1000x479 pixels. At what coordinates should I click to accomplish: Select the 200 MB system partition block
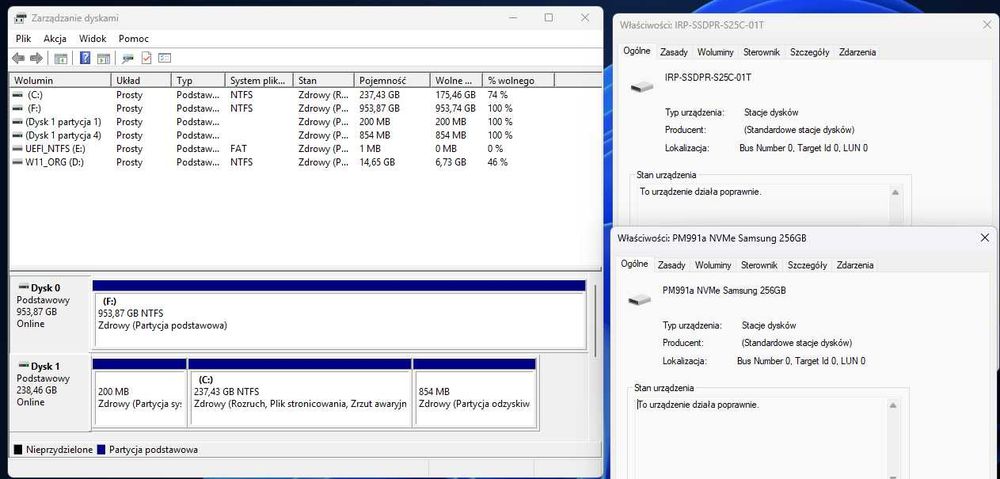[140, 393]
